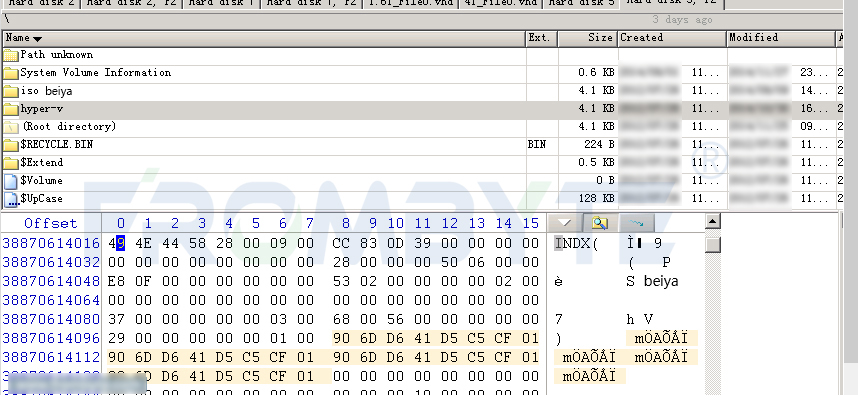Sort by the Created column header
Image resolution: width=858 pixels, height=395 pixels.
672,38
